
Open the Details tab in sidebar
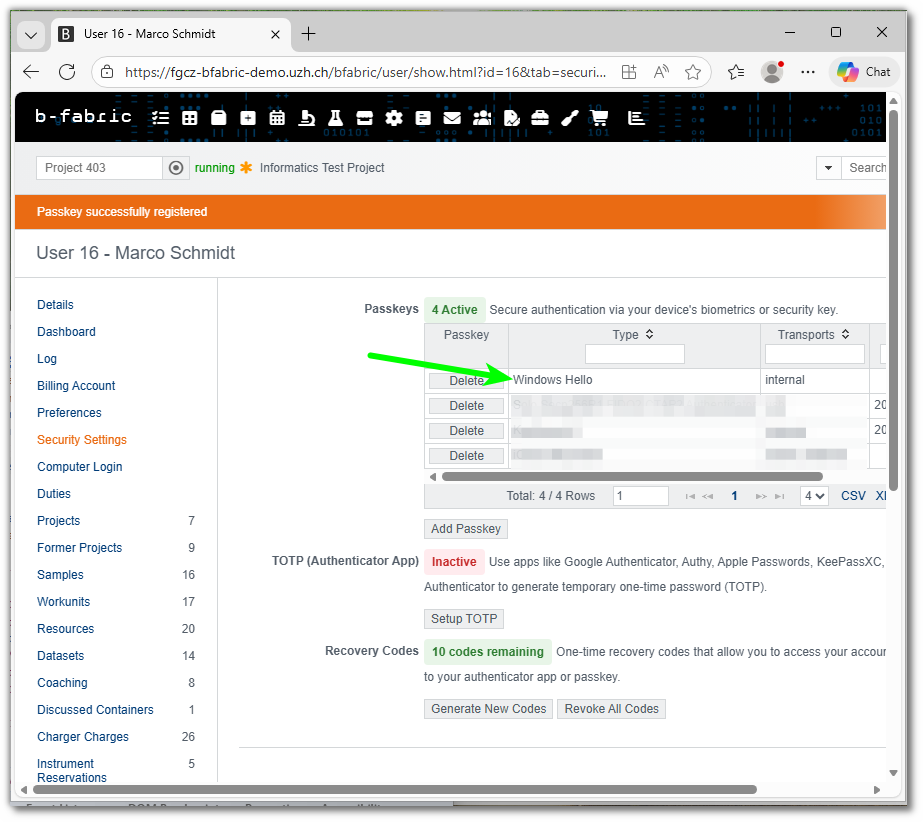[x=55, y=304]
